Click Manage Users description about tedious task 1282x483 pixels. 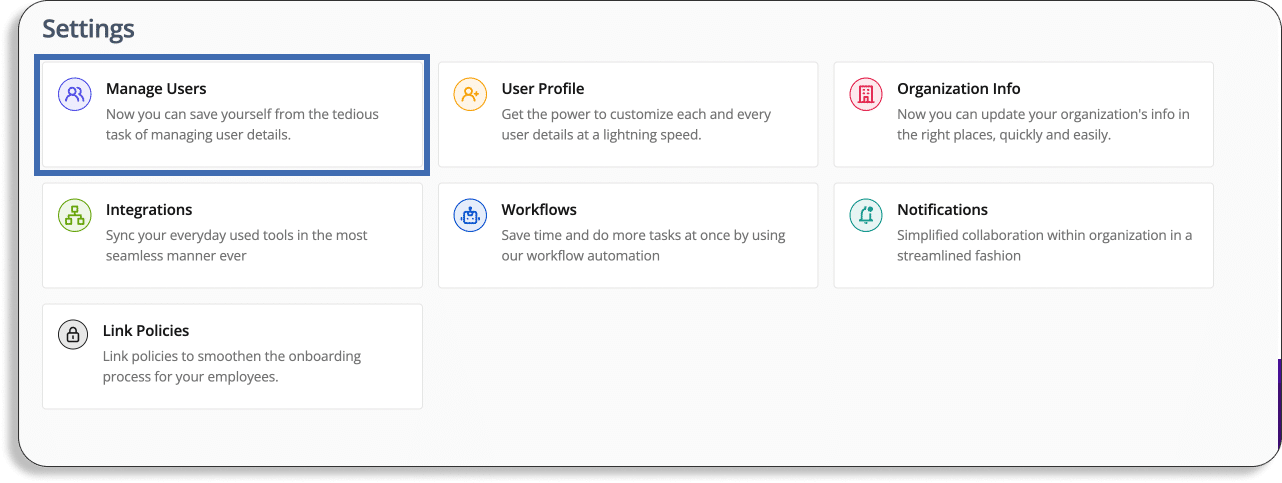point(242,124)
